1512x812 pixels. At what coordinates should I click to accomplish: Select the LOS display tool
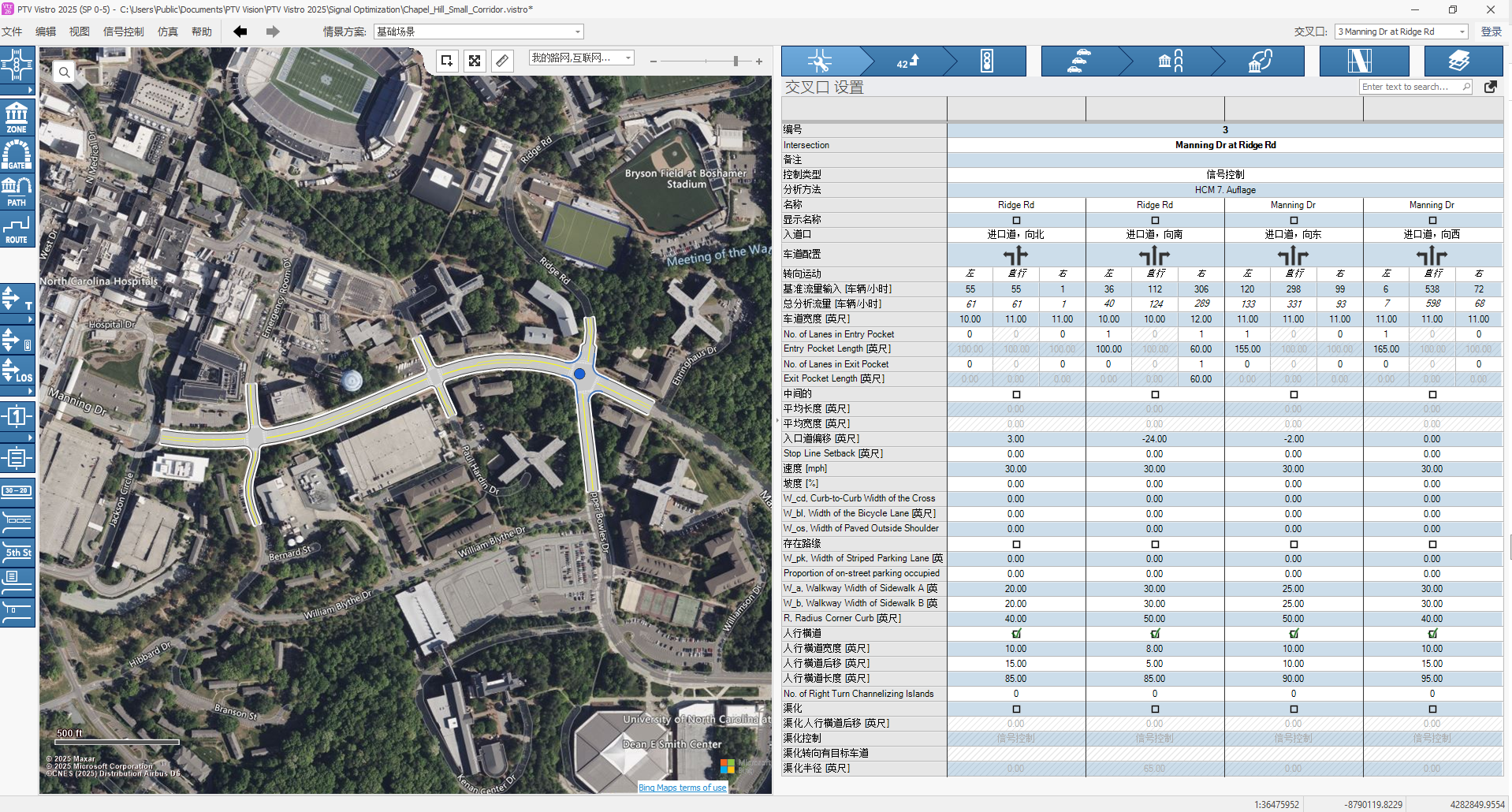pos(17,371)
